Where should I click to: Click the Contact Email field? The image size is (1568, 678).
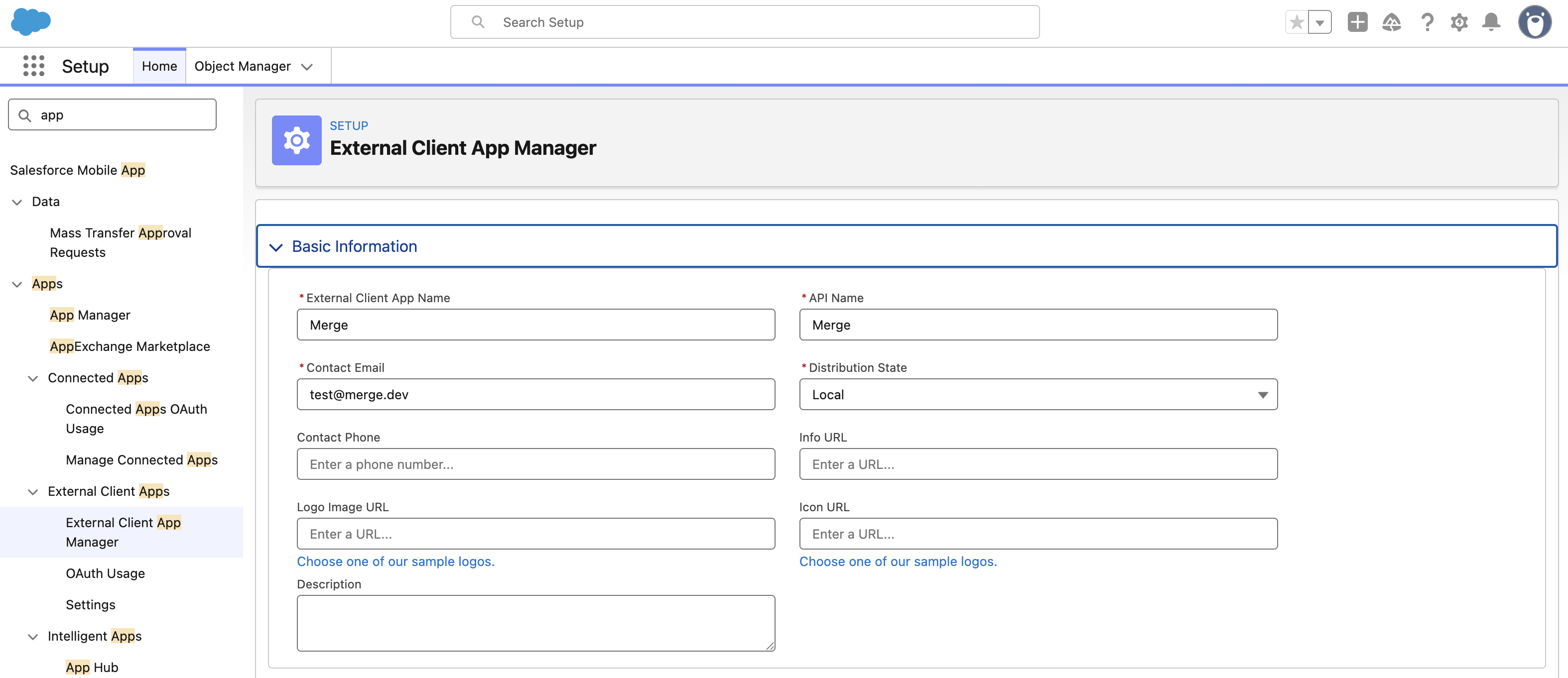tap(535, 394)
